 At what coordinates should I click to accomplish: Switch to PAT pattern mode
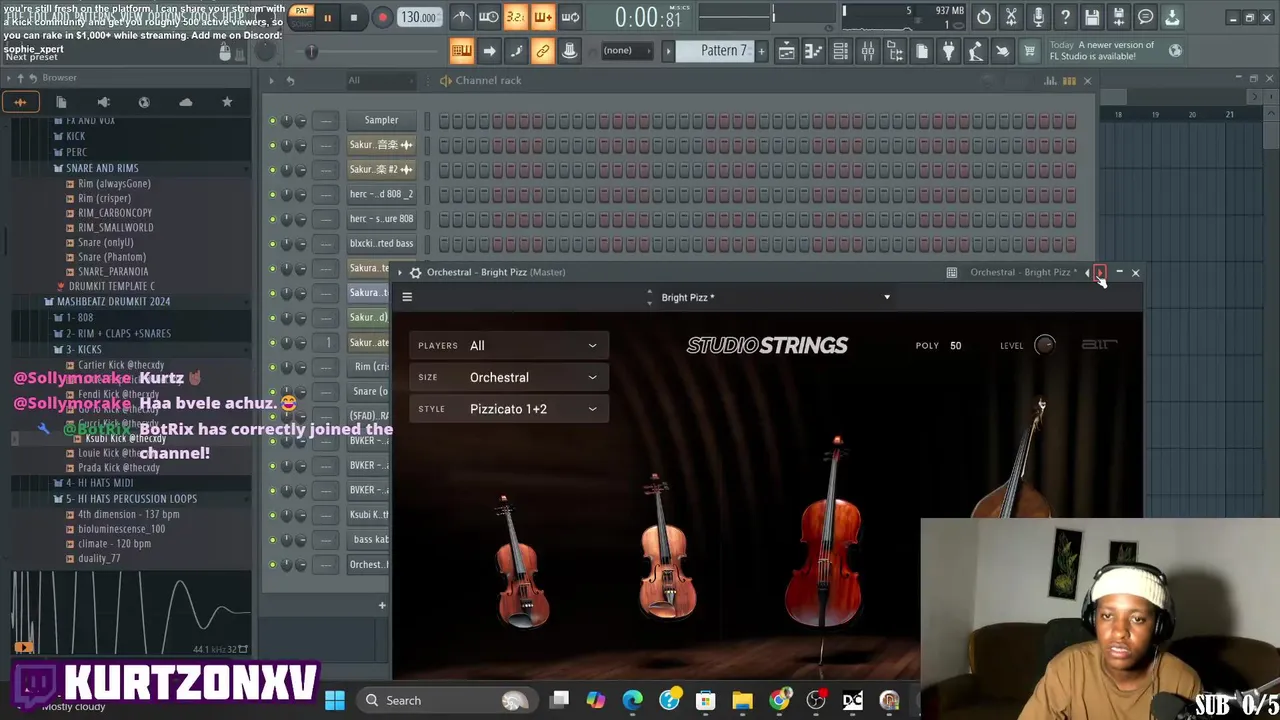[x=301, y=11]
